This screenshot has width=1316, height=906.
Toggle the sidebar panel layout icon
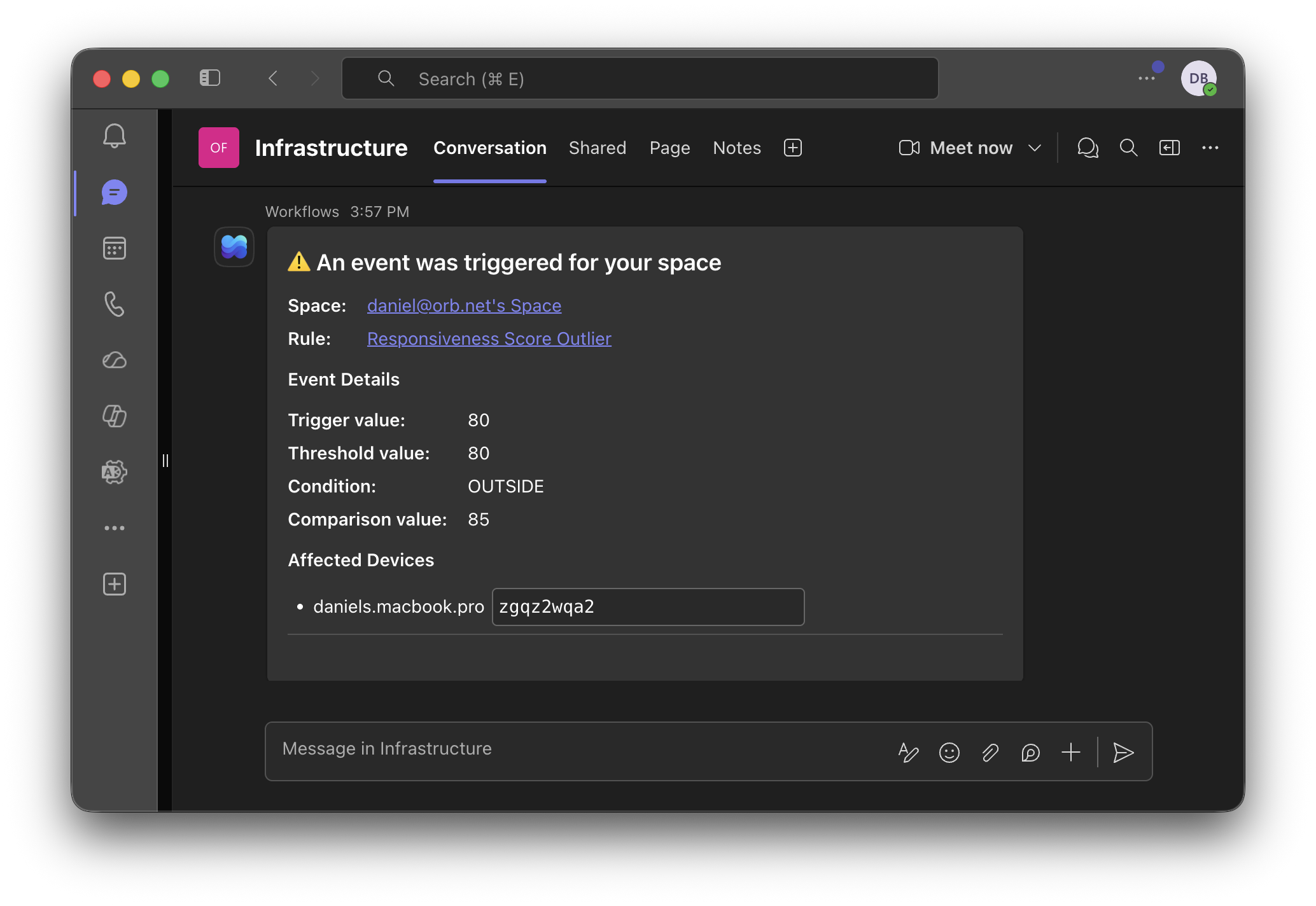210,78
